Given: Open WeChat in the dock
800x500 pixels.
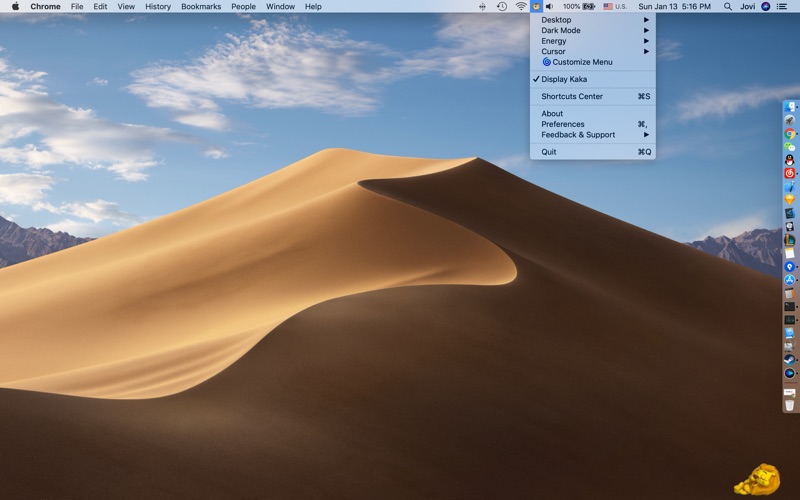Looking at the screenshot, I should click(789, 147).
